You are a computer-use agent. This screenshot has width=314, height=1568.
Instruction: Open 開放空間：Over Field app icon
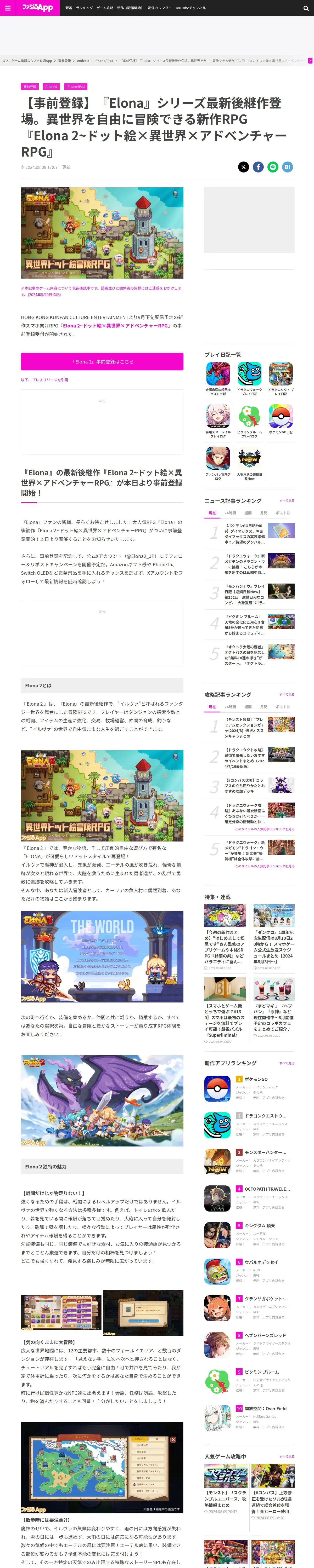217,1418
